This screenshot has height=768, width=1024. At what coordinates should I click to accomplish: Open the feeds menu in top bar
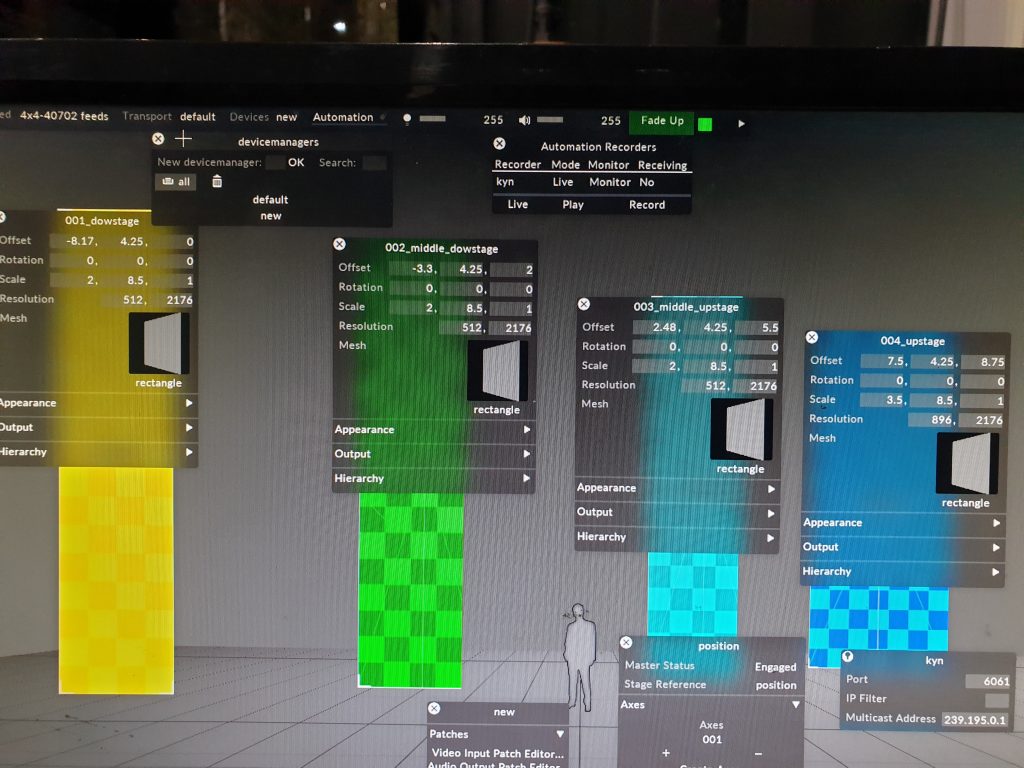(64, 116)
